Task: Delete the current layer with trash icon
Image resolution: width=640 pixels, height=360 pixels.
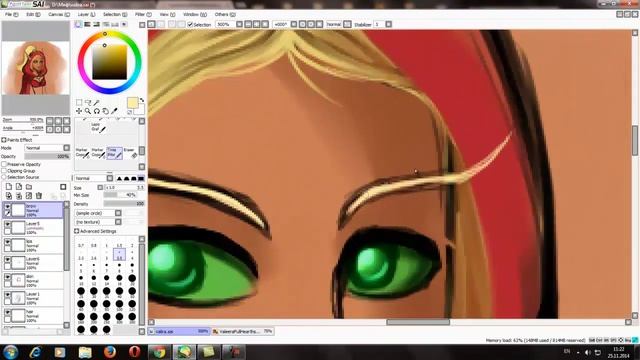Action: coord(39,196)
